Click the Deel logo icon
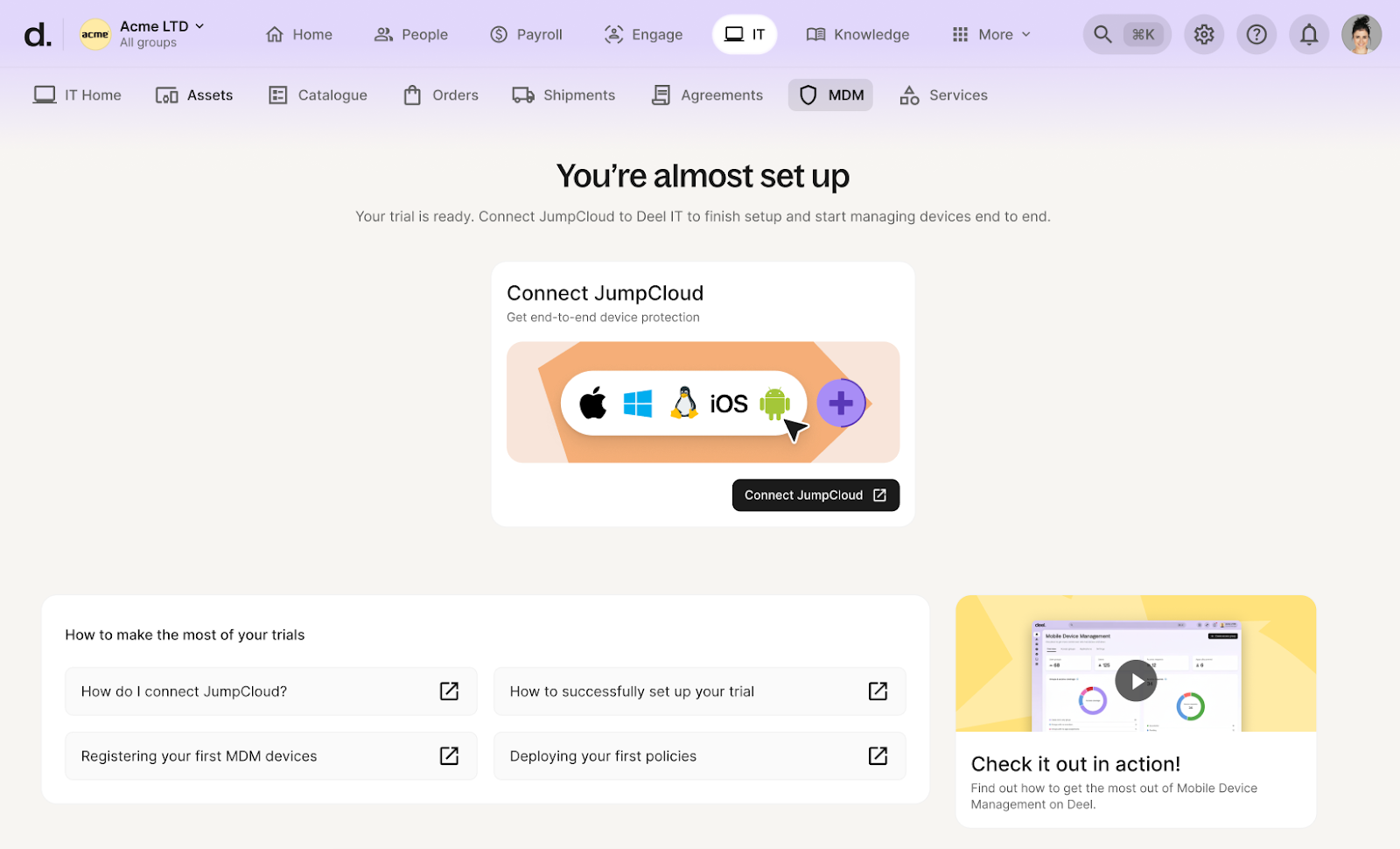This screenshot has height=849, width=1400. pos(37,35)
